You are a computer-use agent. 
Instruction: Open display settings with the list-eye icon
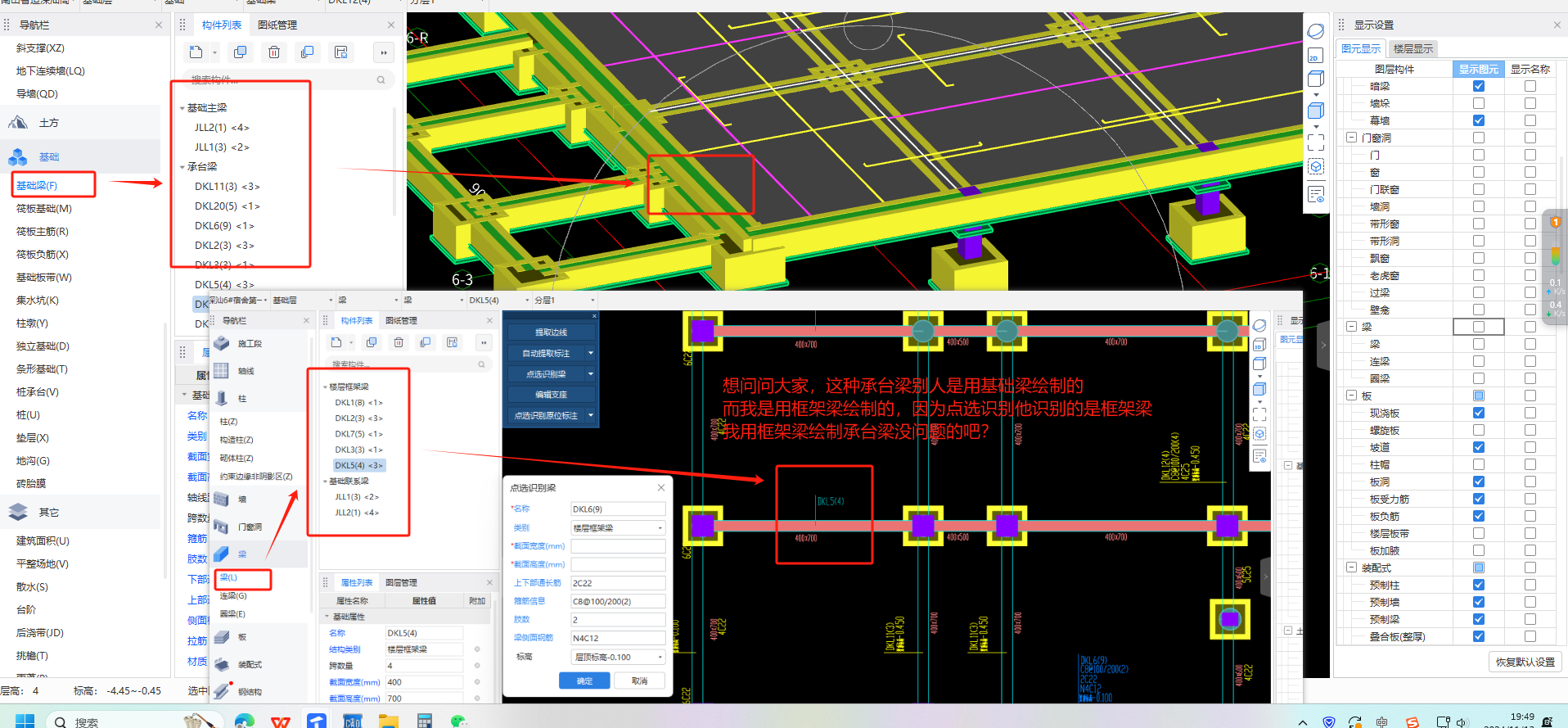click(x=1315, y=195)
